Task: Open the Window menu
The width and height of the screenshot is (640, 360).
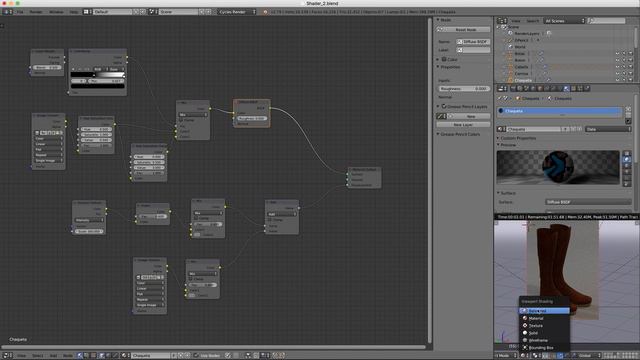Action: [x=56, y=12]
